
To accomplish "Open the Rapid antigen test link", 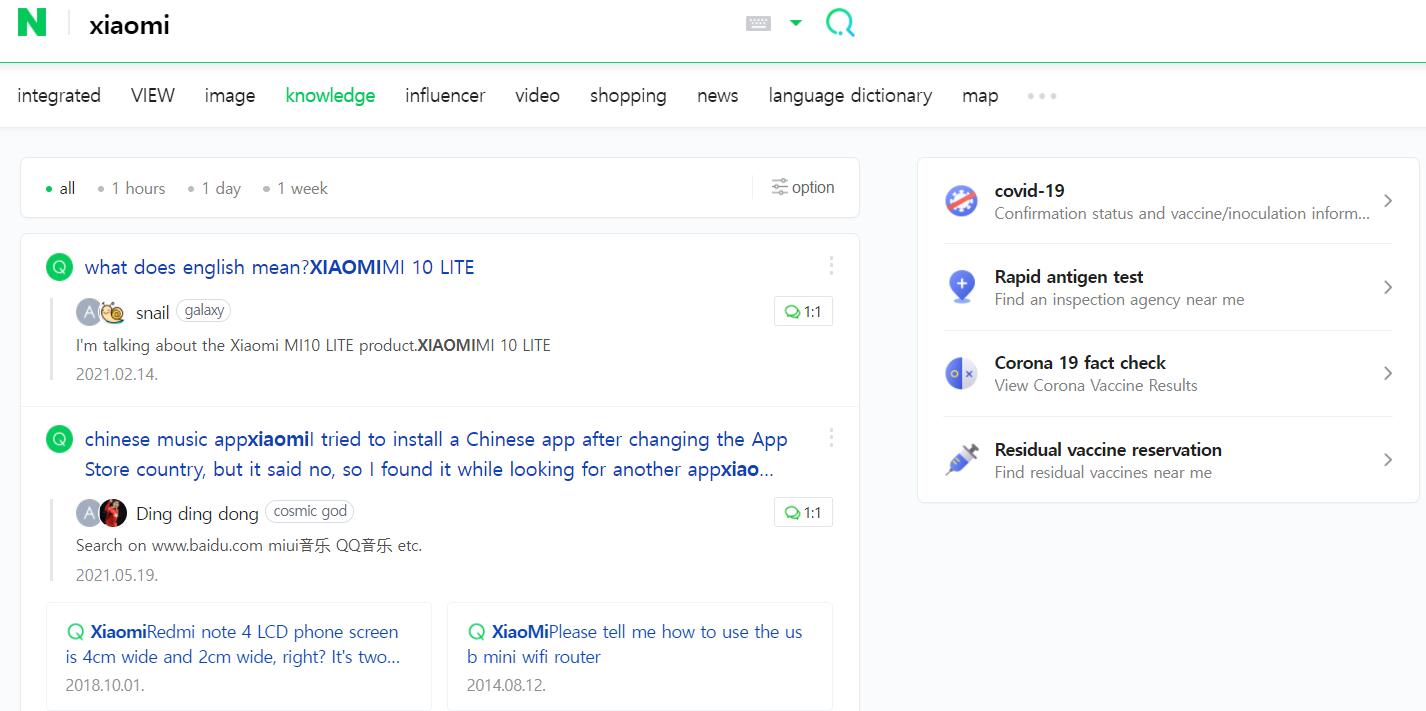I will pos(1120,287).
